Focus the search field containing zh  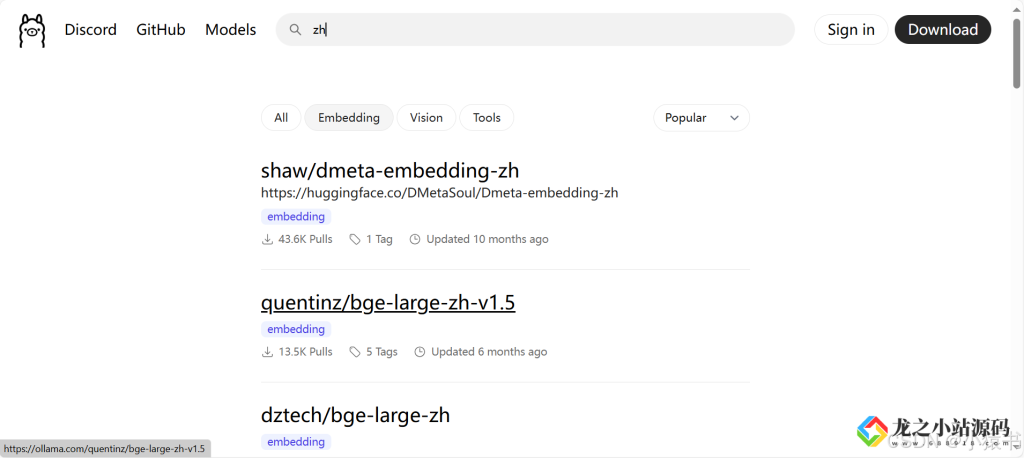coord(535,29)
